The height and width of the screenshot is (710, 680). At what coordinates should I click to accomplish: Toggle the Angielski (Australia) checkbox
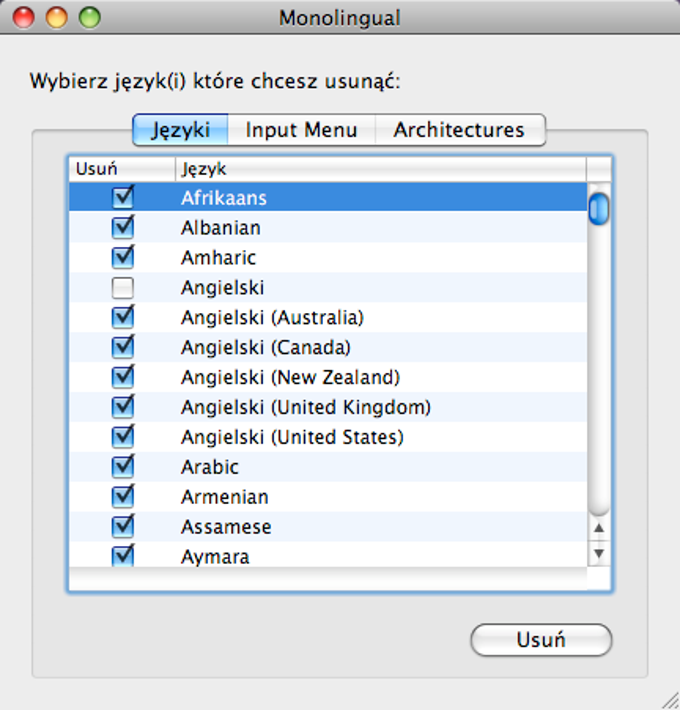[123, 317]
